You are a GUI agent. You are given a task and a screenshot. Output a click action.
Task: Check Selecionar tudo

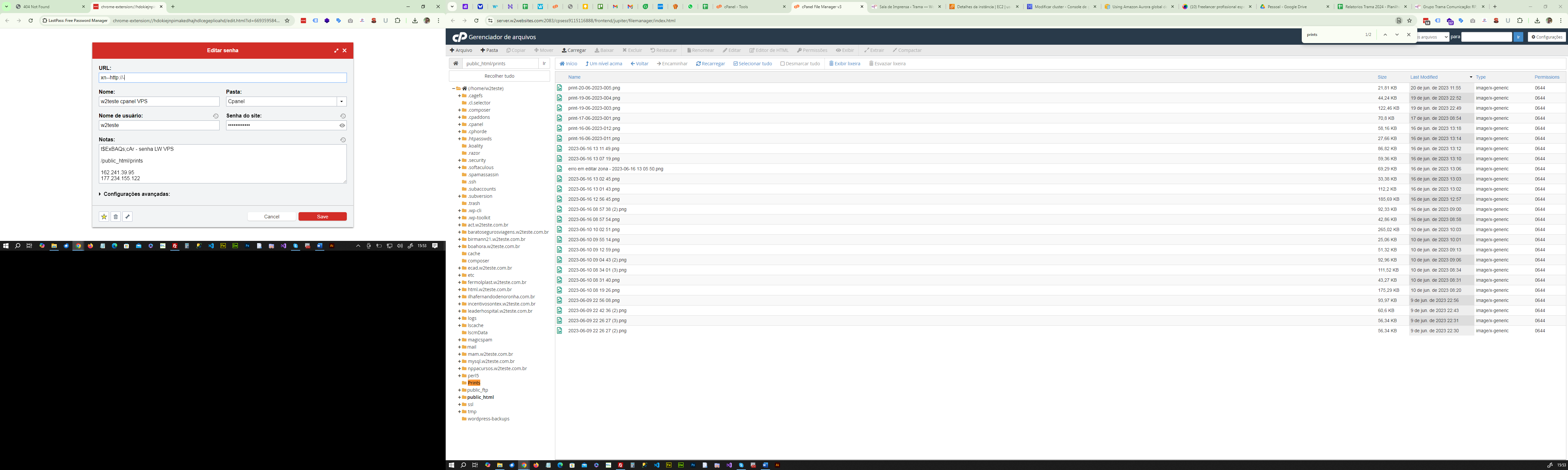click(x=752, y=64)
